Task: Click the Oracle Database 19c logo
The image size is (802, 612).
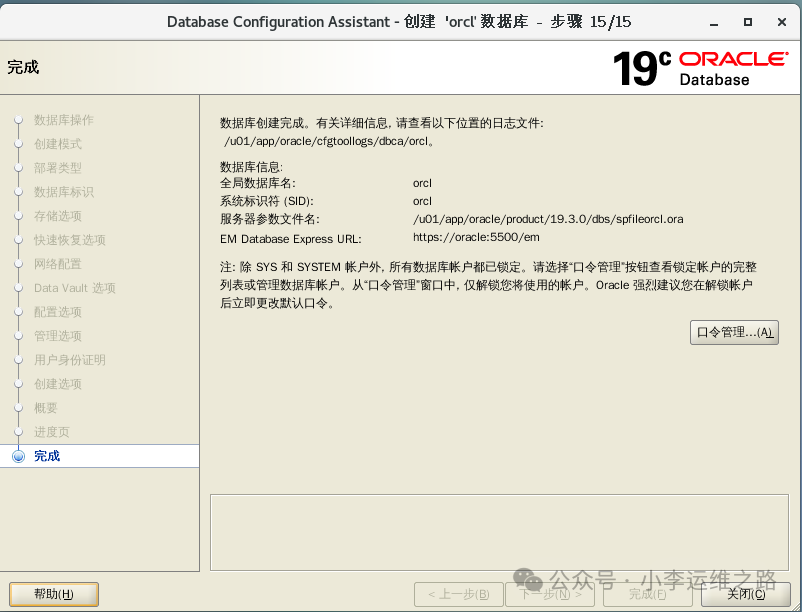Action: coord(700,68)
